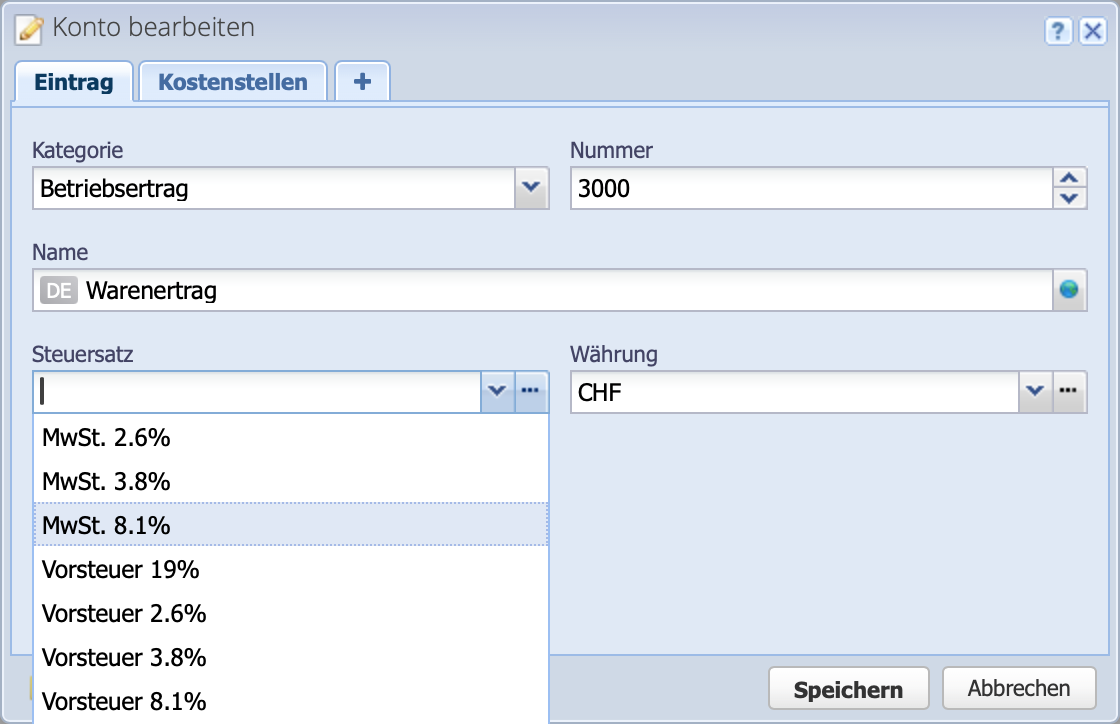The height and width of the screenshot is (724, 1120).
Task: Expand the Währung currency dropdown
Action: tap(1036, 391)
